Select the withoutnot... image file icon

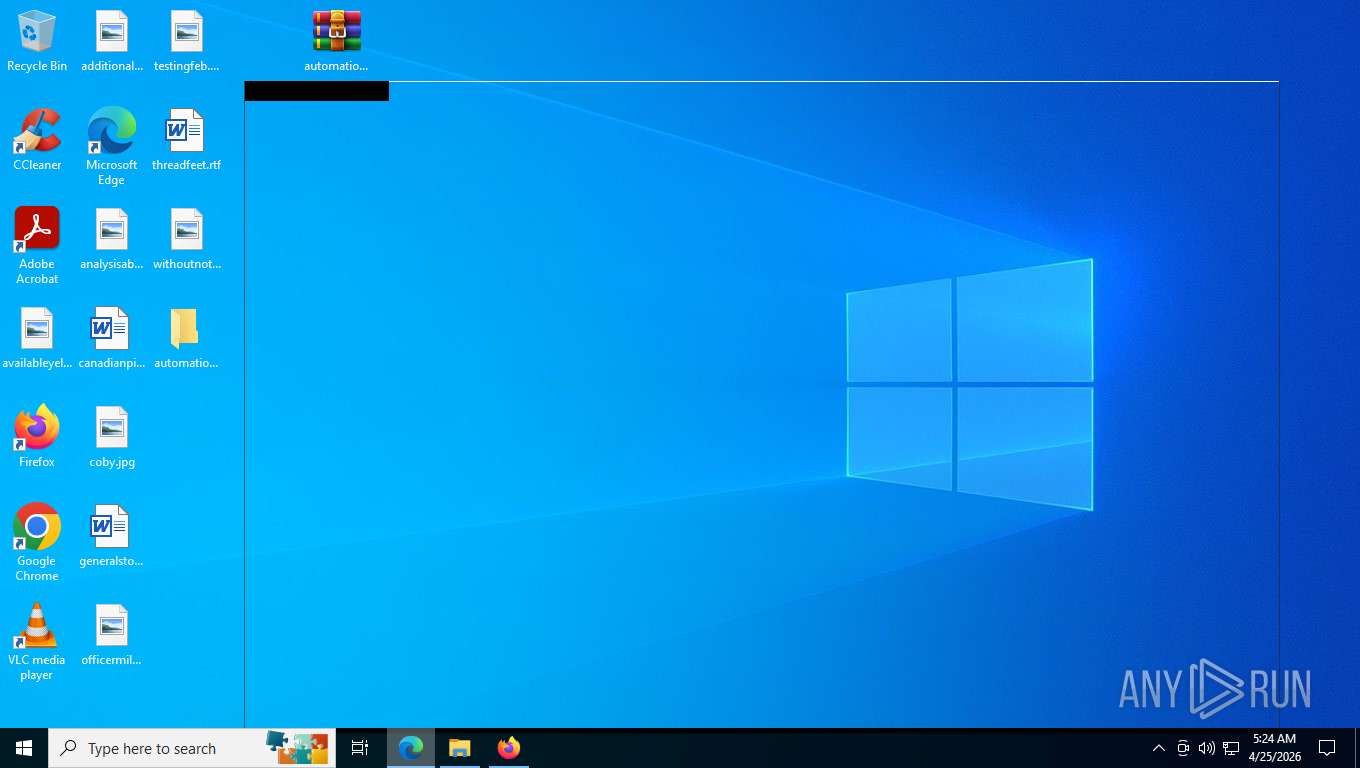coord(187,239)
